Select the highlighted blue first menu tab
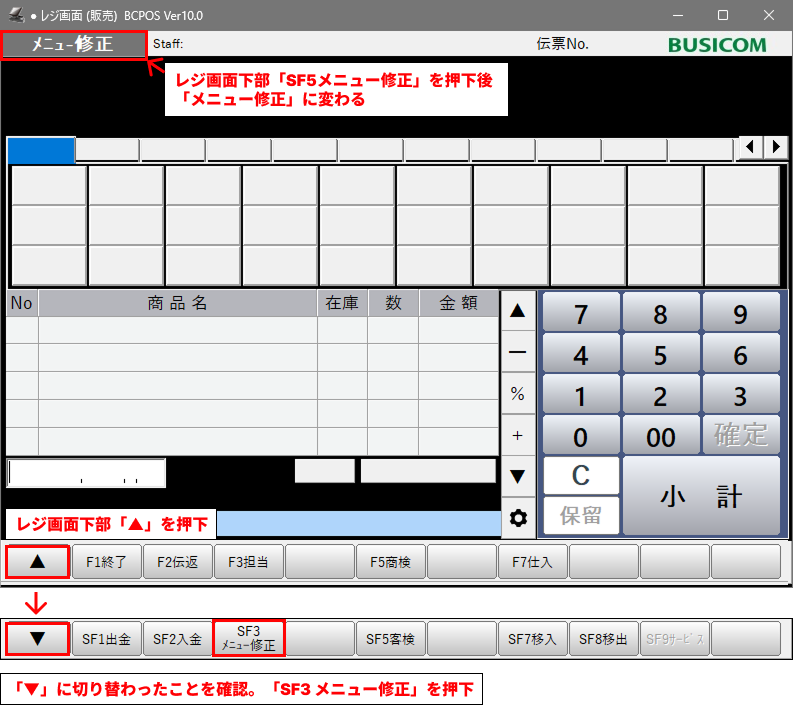 tap(41, 150)
